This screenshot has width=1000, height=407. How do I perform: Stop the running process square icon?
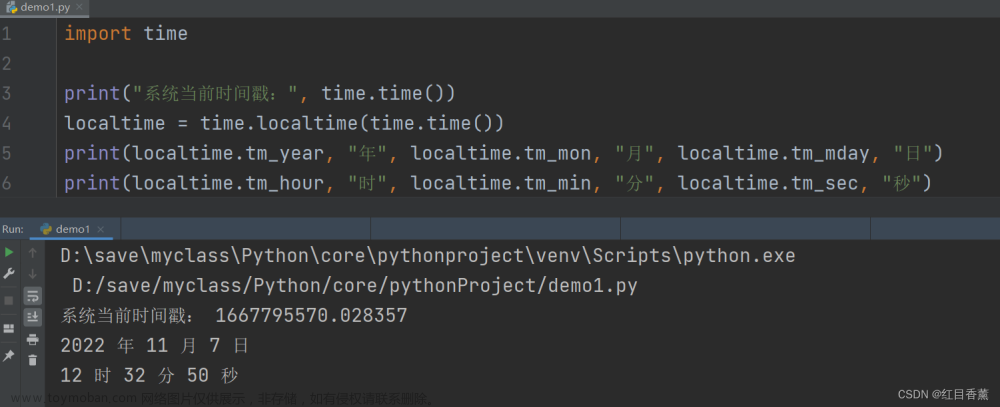[9, 300]
